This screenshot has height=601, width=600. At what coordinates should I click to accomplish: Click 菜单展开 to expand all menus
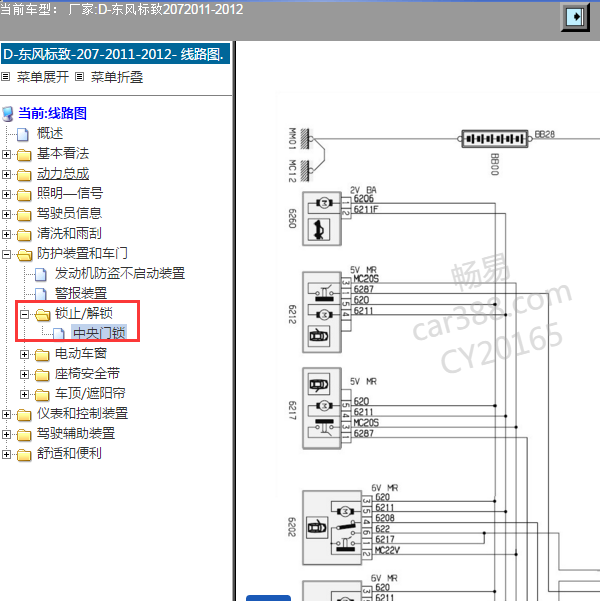(44, 76)
